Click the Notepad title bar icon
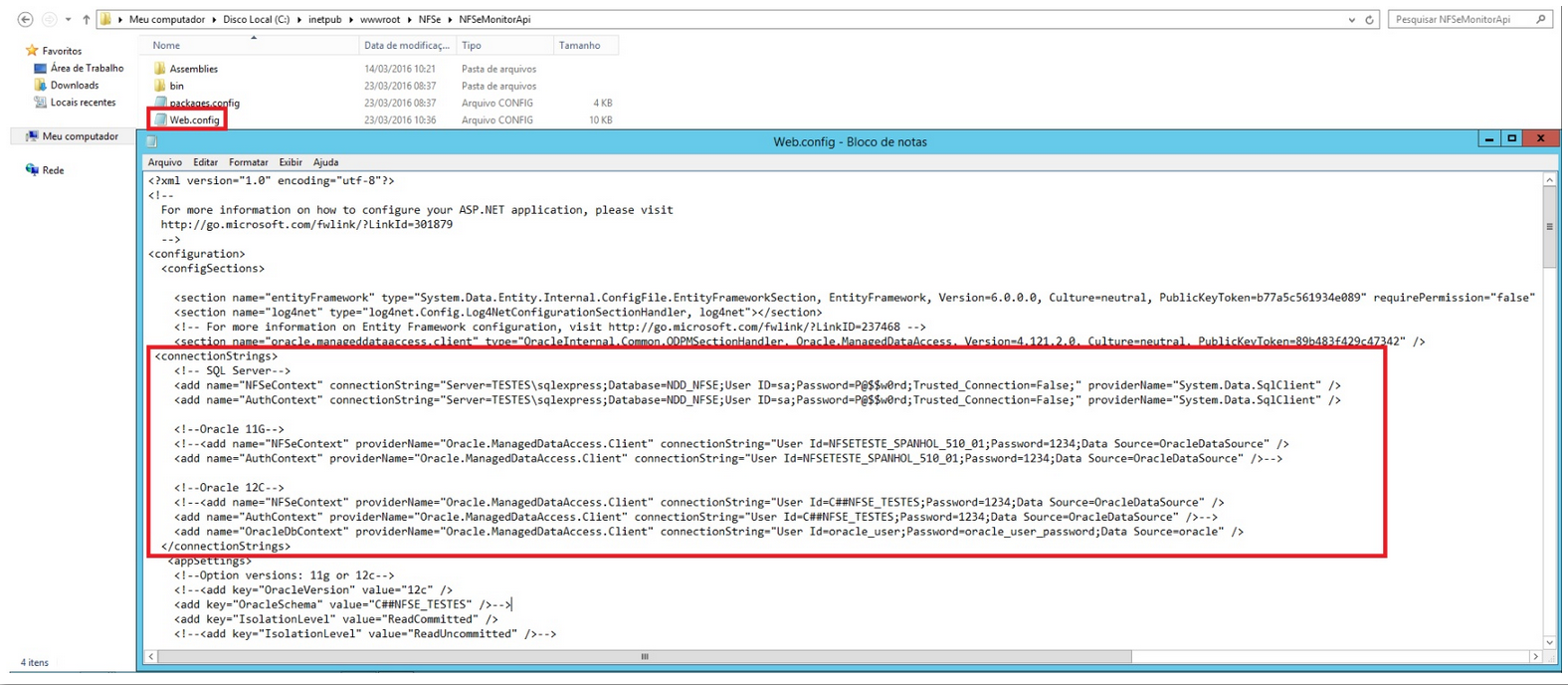 pos(152,141)
